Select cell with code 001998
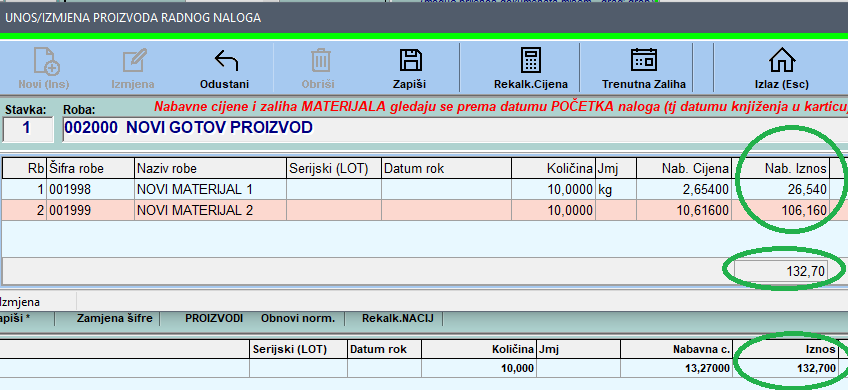Viewport: 848px width, 390px height. click(90, 189)
